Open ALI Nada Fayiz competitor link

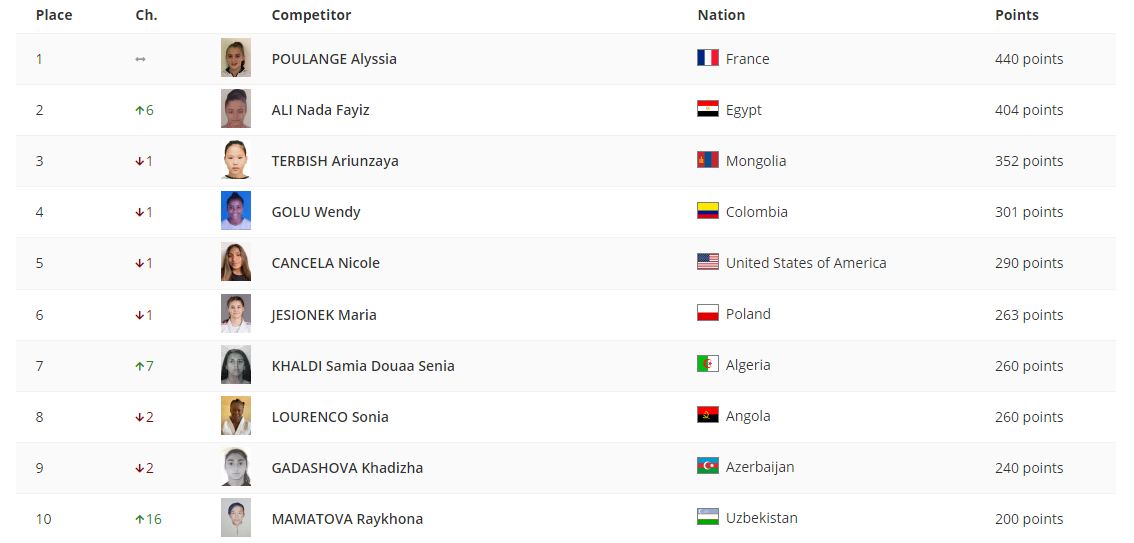[320, 110]
